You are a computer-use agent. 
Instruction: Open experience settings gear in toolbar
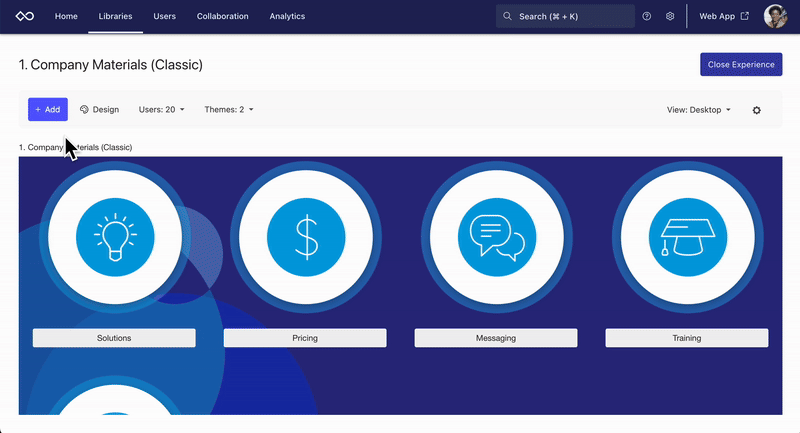pyautogui.click(x=757, y=110)
